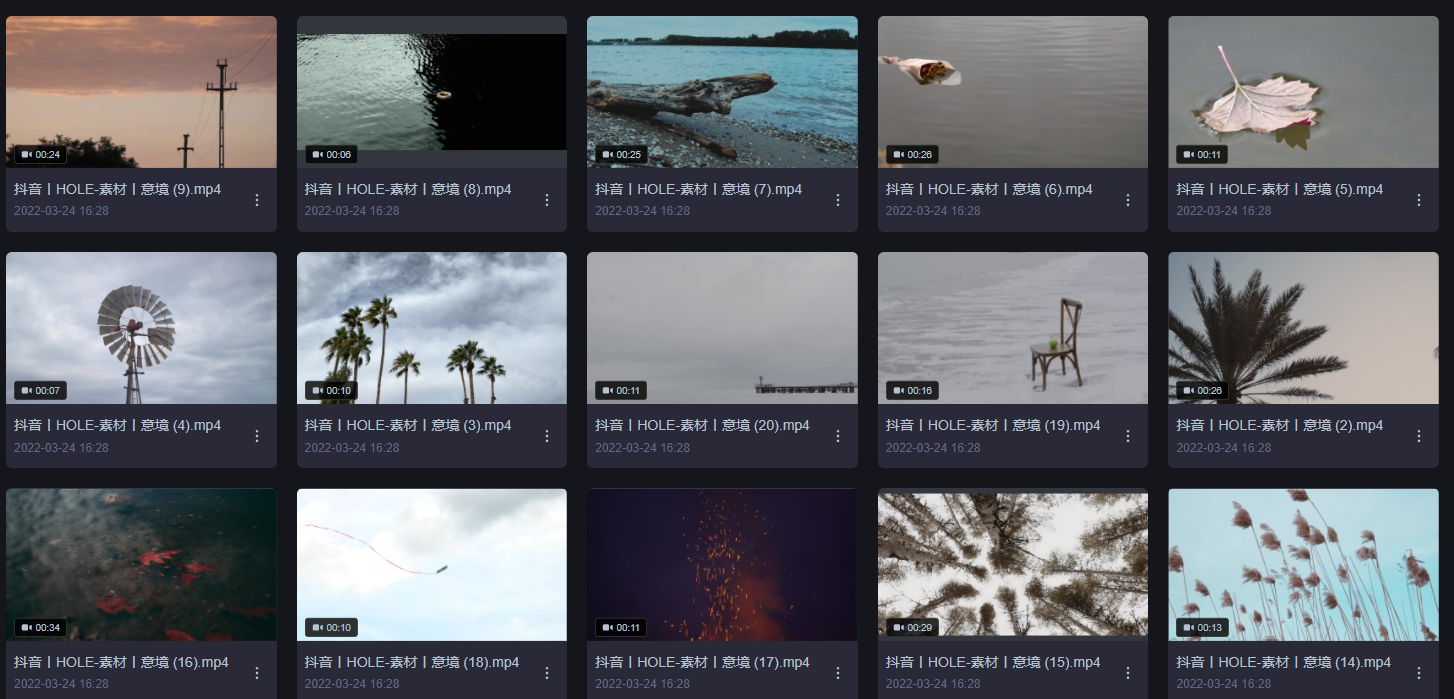
Task: Open the three-dot menu for 意境 (3).mp4
Action: [547, 436]
